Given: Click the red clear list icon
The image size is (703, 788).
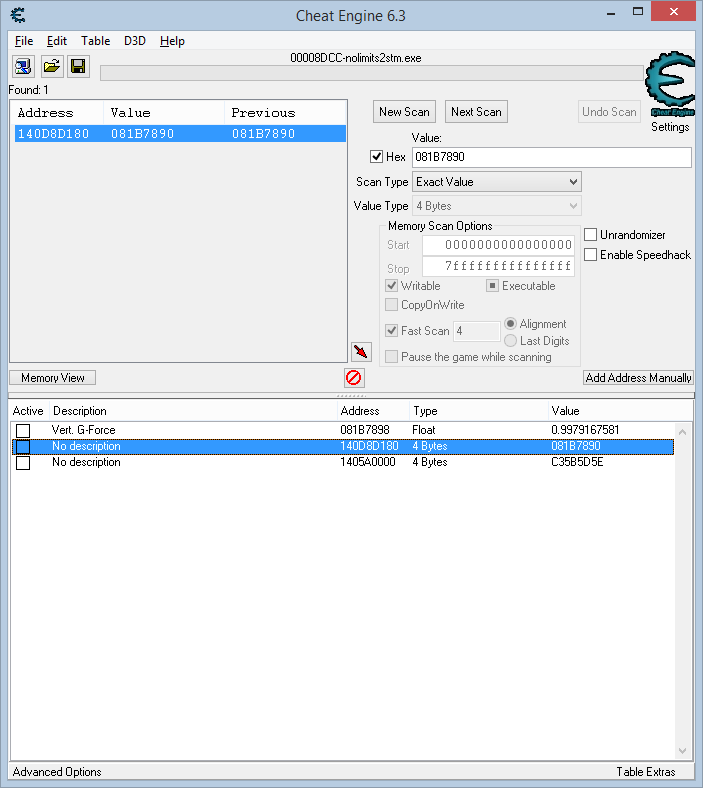Looking at the screenshot, I should [x=354, y=377].
